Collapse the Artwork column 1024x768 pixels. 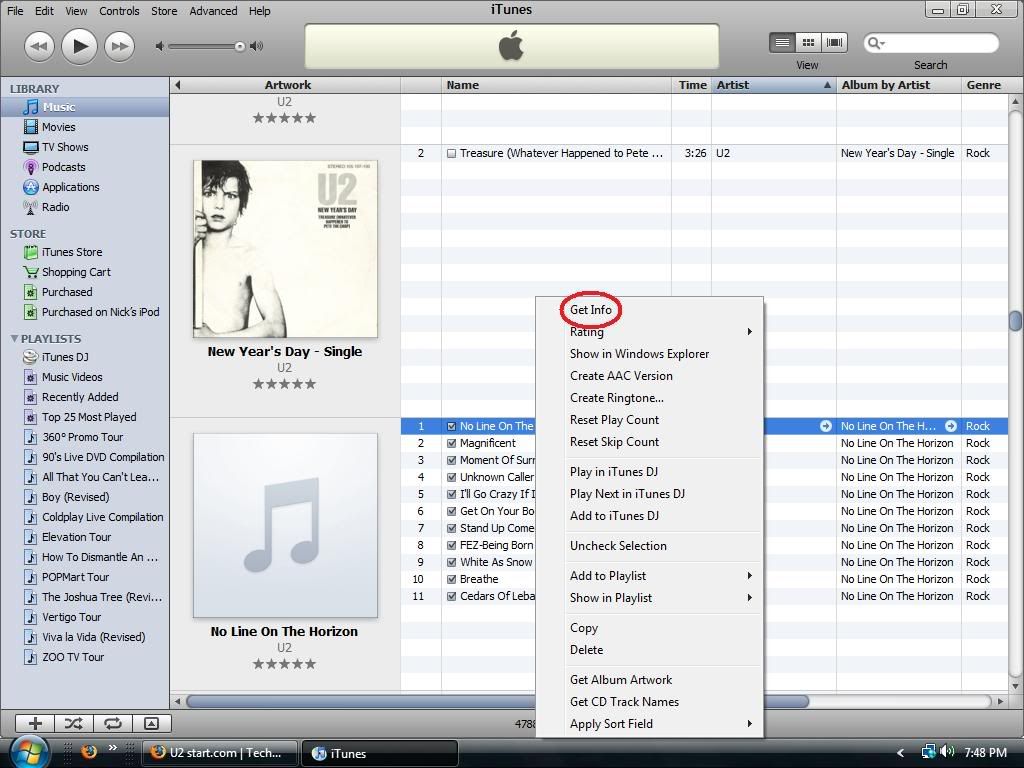(178, 85)
